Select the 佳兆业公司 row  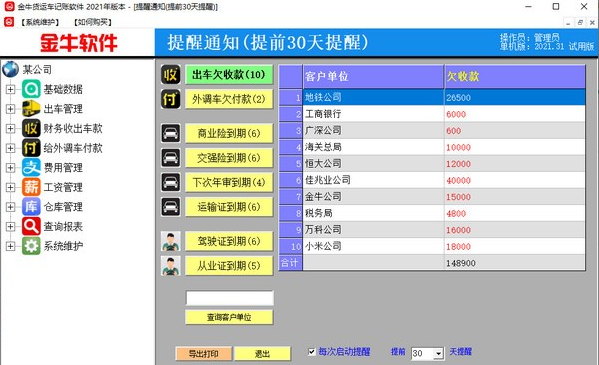point(432,180)
